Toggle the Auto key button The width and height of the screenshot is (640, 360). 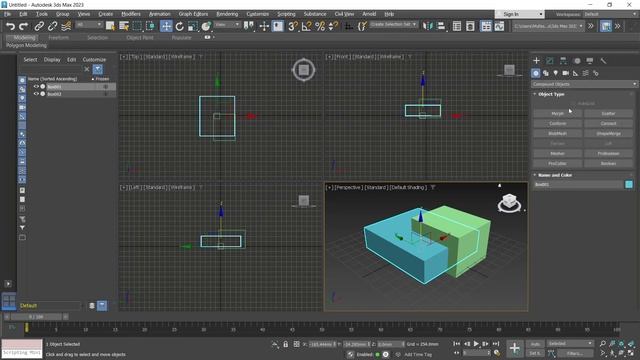535,344
